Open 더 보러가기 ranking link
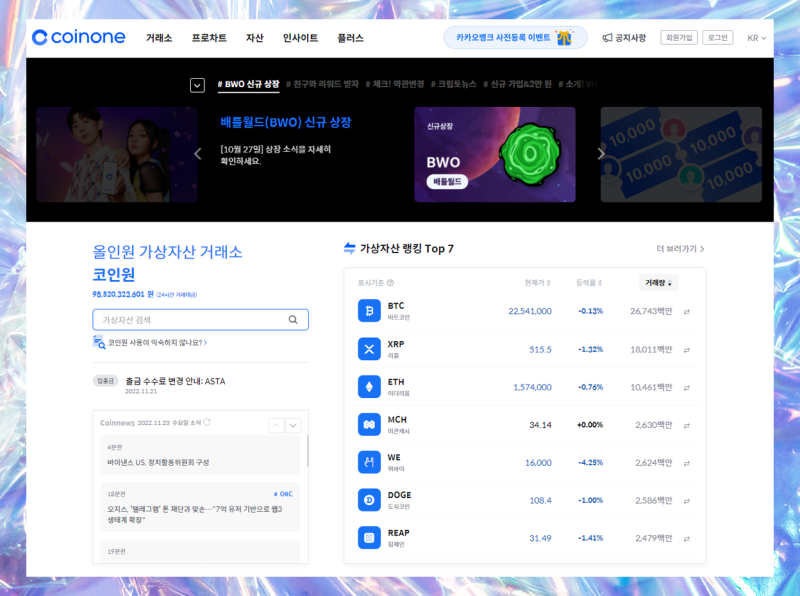The image size is (800, 596). click(x=680, y=249)
